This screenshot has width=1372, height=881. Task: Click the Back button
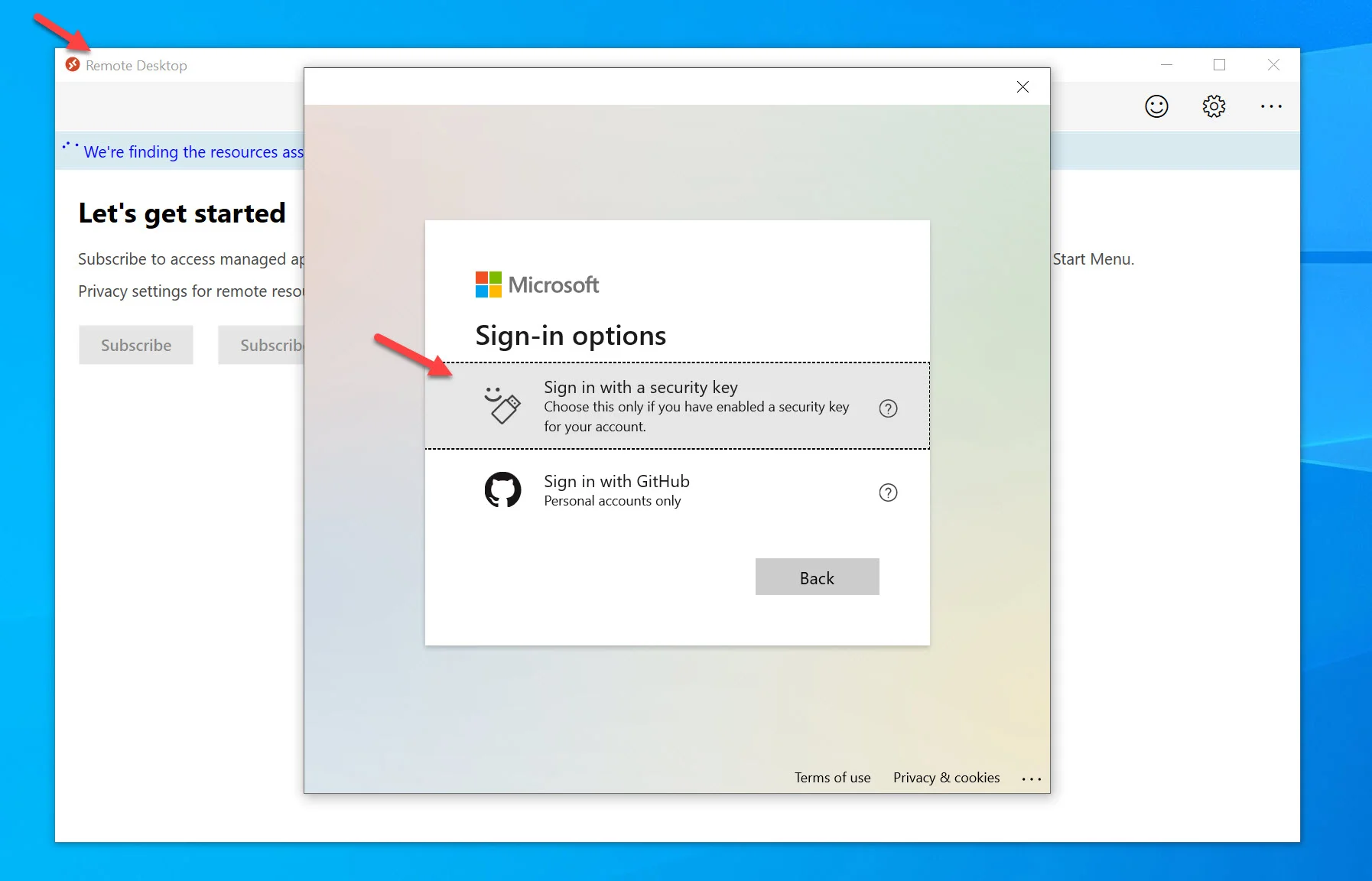coord(817,577)
